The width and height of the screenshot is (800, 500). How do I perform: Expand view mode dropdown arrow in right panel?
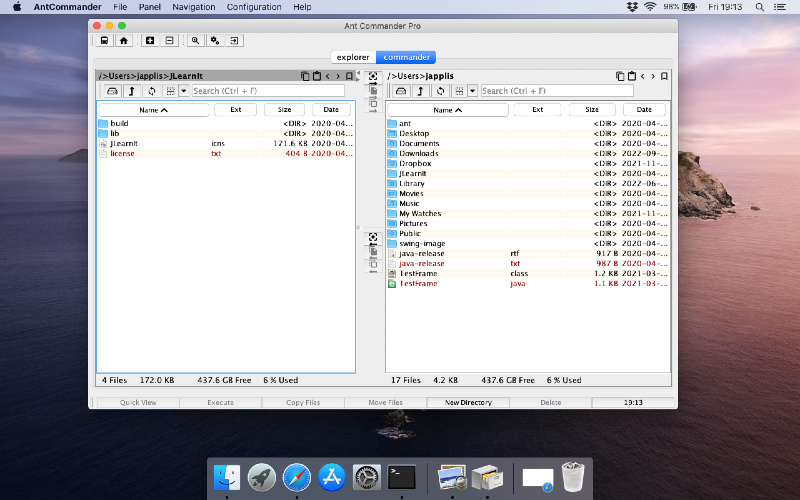(472, 91)
